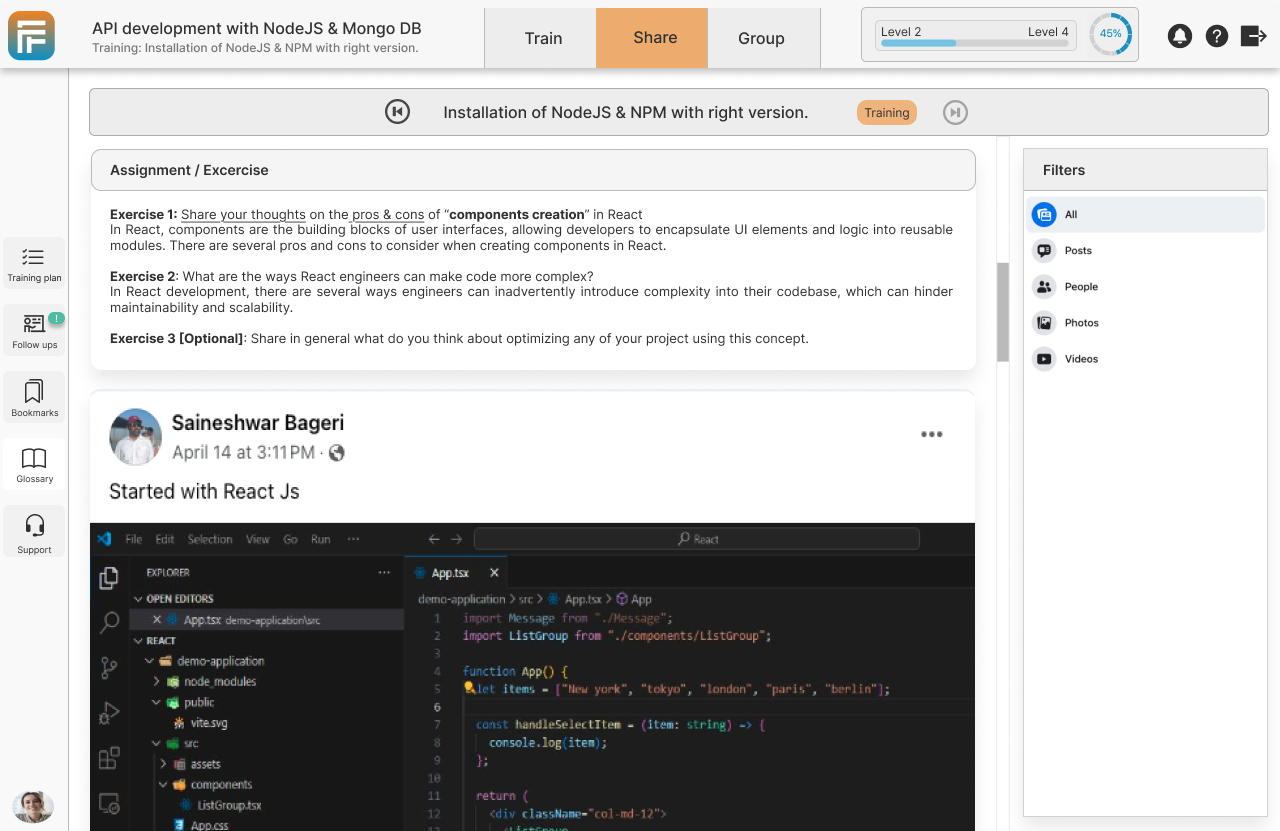Click the logout exit icon
Viewport: 1280px width, 831px height.
(1253, 36)
